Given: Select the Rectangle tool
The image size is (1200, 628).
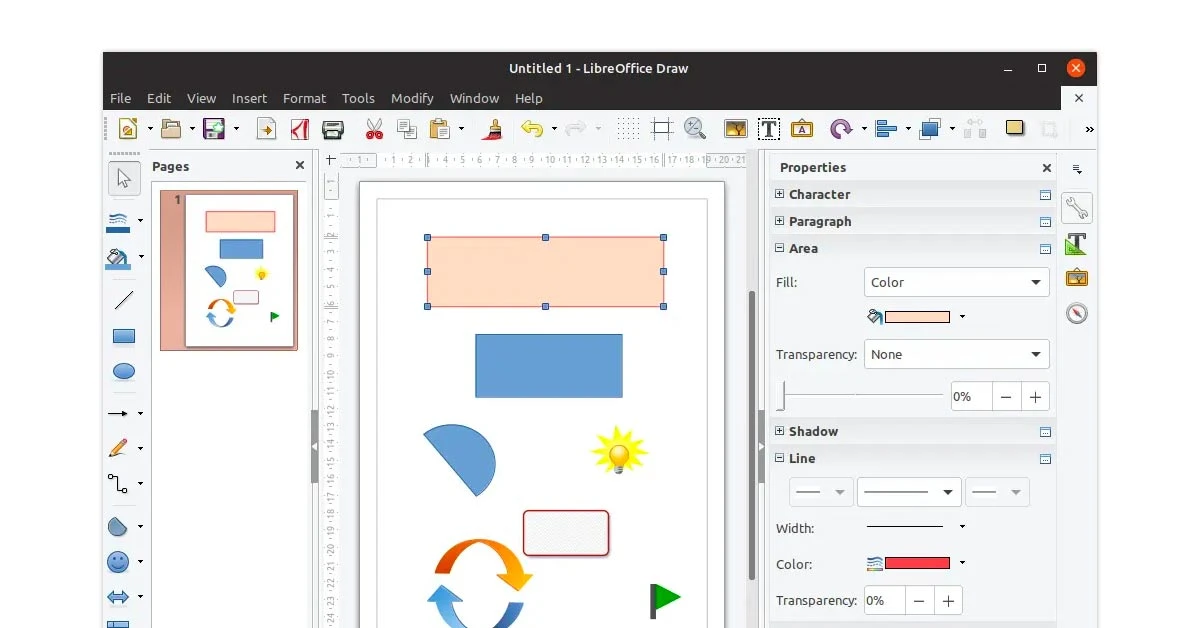Looking at the screenshot, I should [124, 335].
